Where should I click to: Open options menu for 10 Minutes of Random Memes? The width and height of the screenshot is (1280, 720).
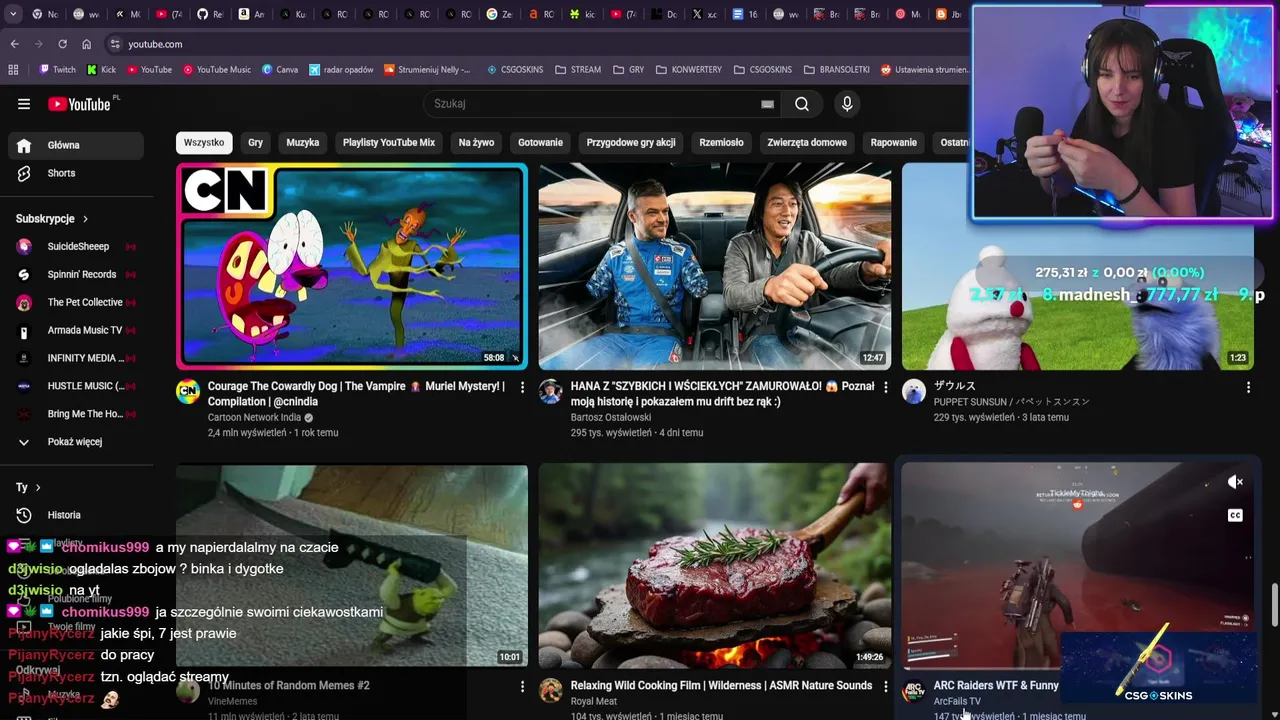[x=522, y=687]
